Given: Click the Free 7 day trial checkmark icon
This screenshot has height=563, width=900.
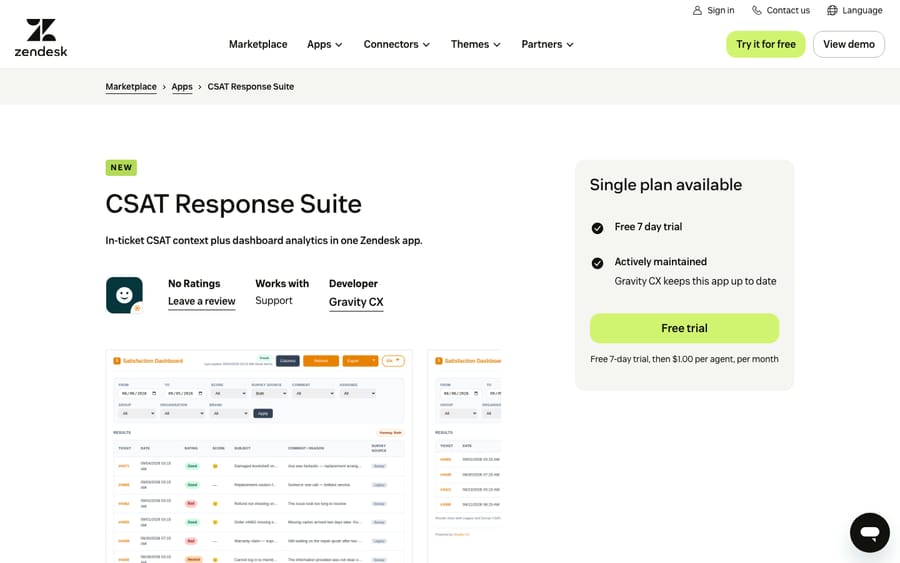Looking at the screenshot, I should pyautogui.click(x=598, y=228).
